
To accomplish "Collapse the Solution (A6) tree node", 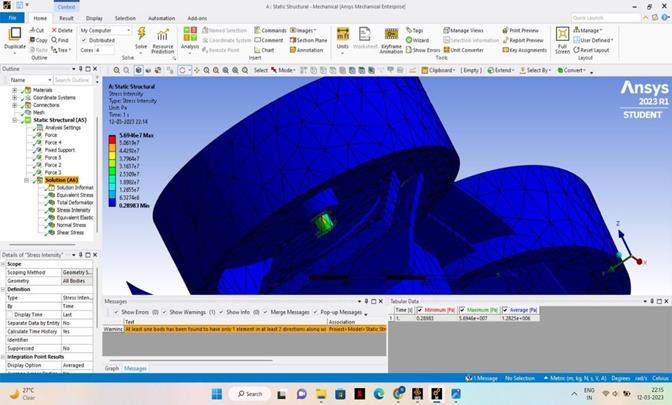I will coord(27,180).
